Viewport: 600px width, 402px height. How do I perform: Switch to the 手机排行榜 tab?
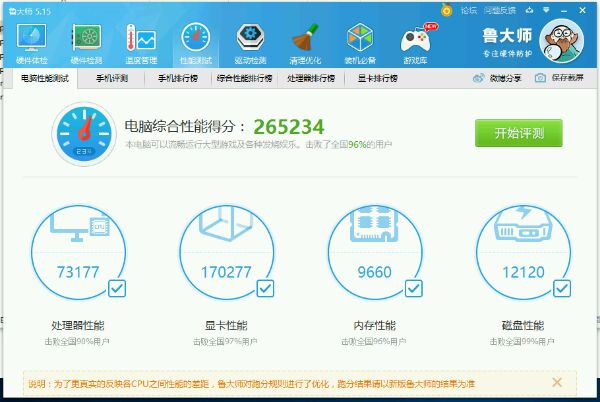178,78
